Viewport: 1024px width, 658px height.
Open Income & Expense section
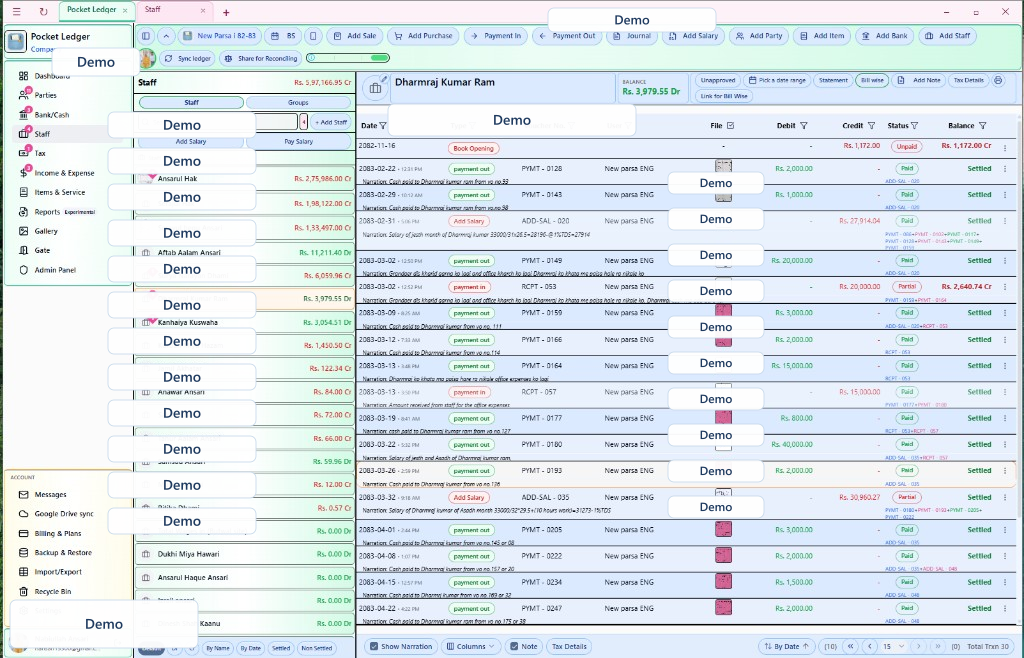pos(64,173)
